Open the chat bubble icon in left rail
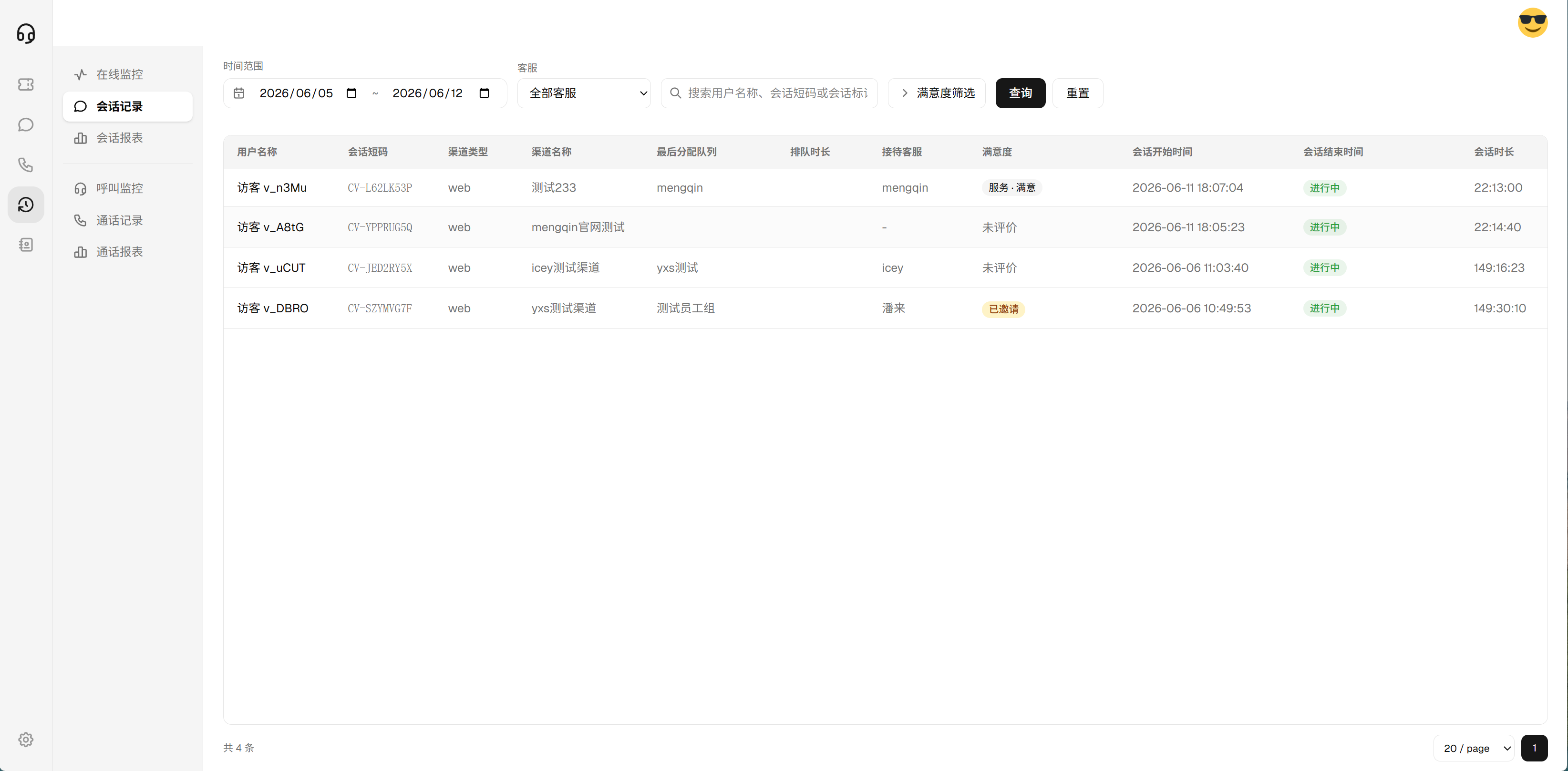The height and width of the screenshot is (771, 1568). pyautogui.click(x=26, y=125)
